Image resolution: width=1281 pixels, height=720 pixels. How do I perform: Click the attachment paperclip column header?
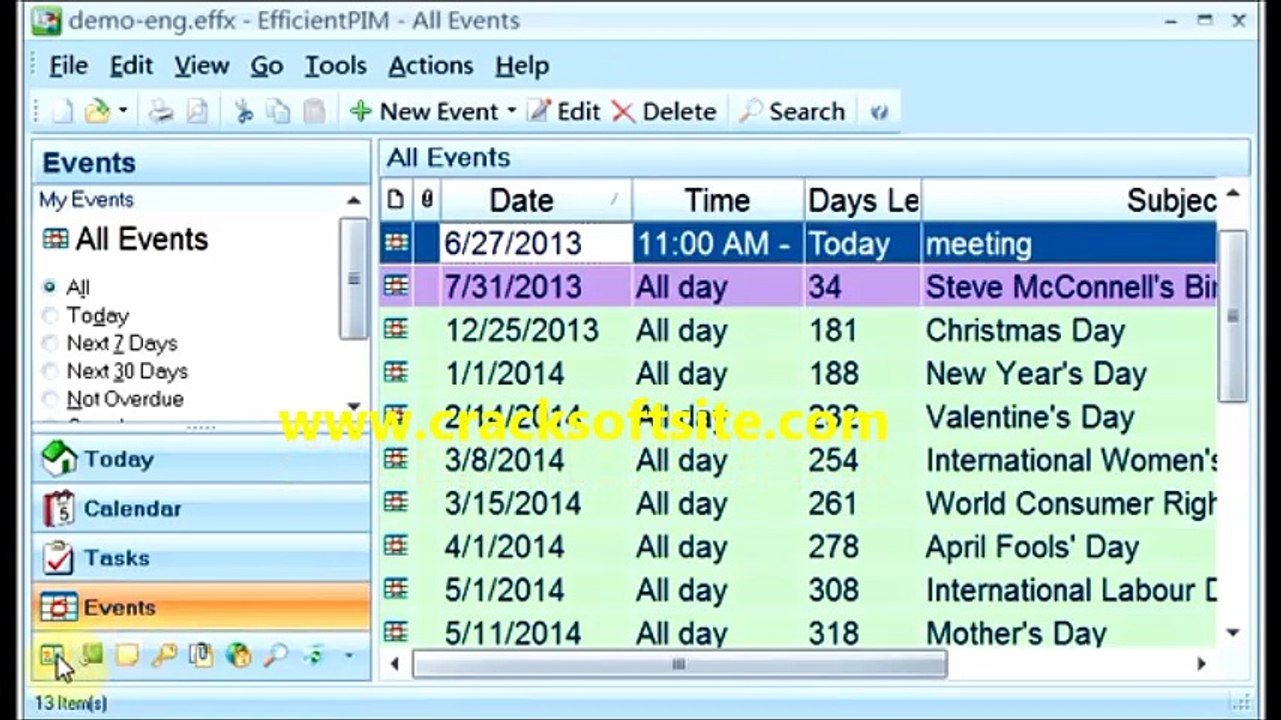pos(427,200)
